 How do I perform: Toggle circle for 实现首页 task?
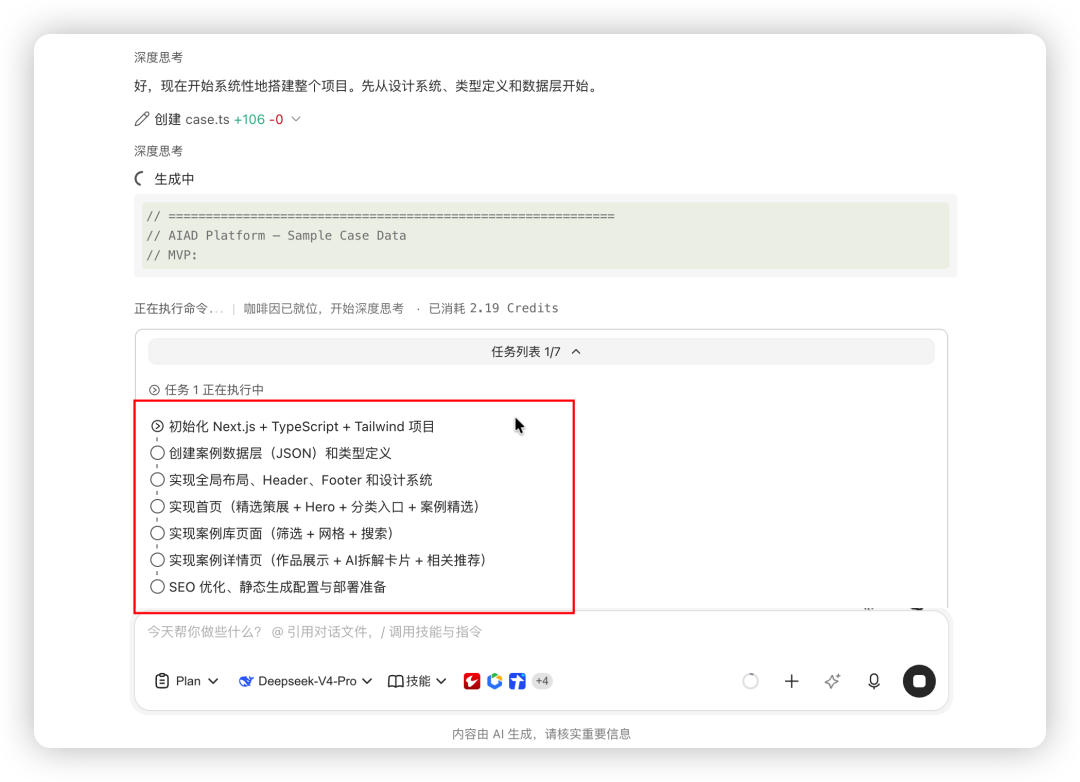pyautogui.click(x=157, y=507)
